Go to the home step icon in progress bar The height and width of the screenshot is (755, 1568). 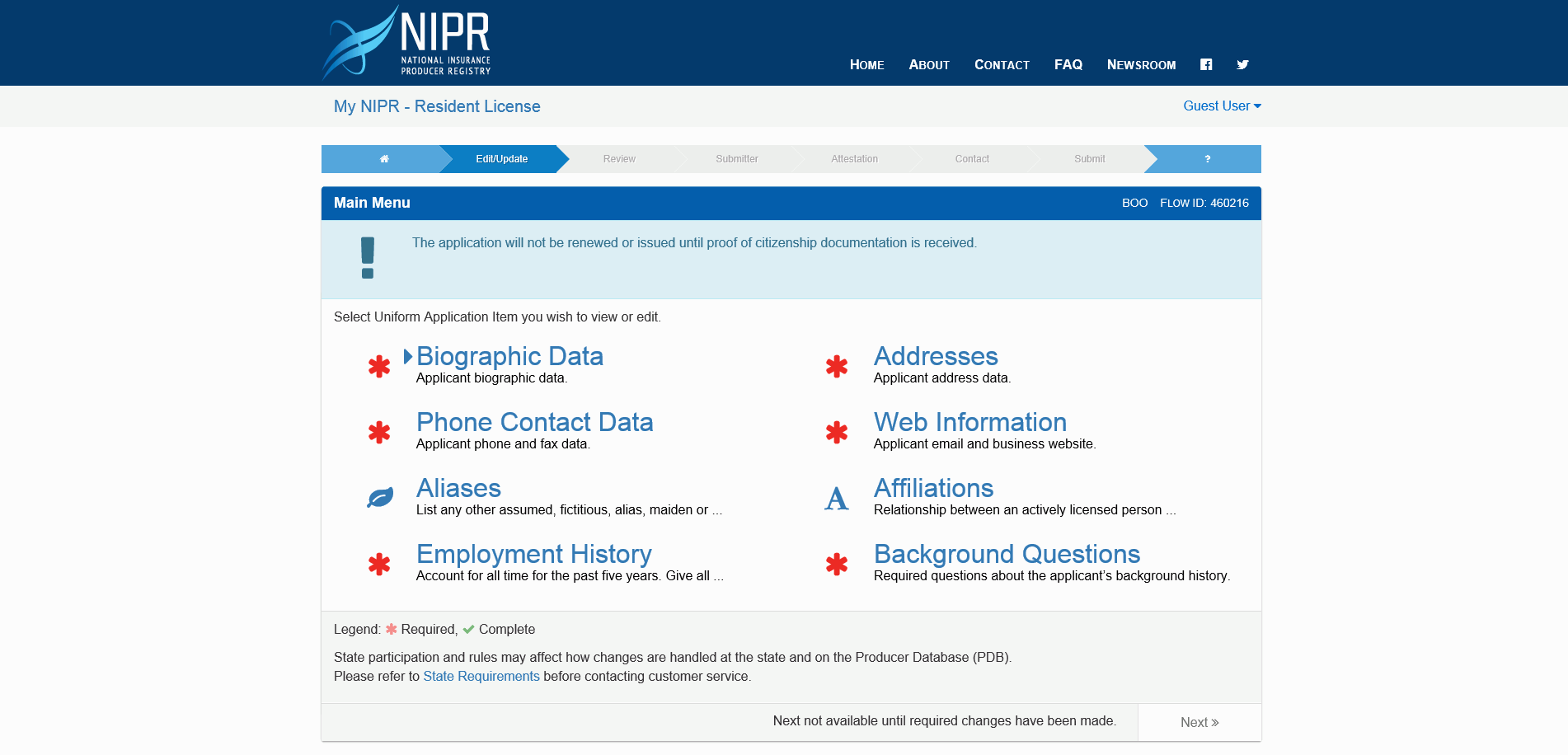point(384,159)
